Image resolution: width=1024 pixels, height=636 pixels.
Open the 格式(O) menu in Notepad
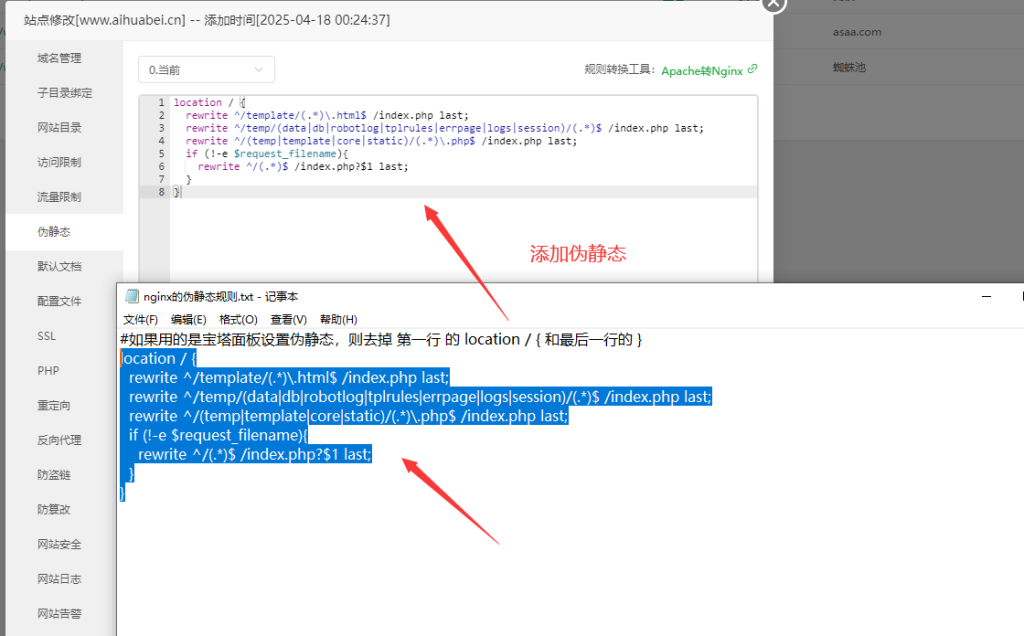[x=238, y=319]
